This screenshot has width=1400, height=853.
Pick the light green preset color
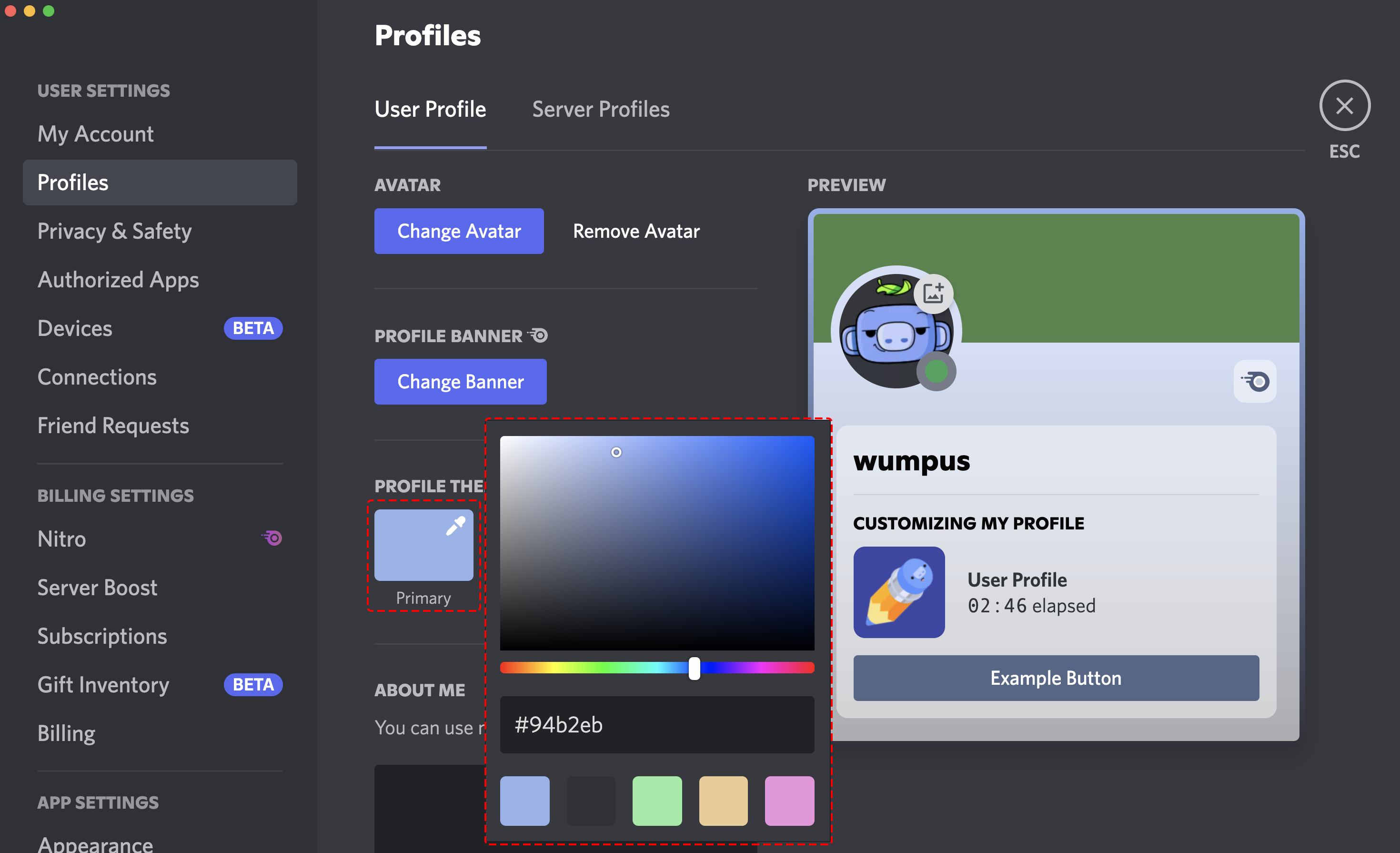657,801
